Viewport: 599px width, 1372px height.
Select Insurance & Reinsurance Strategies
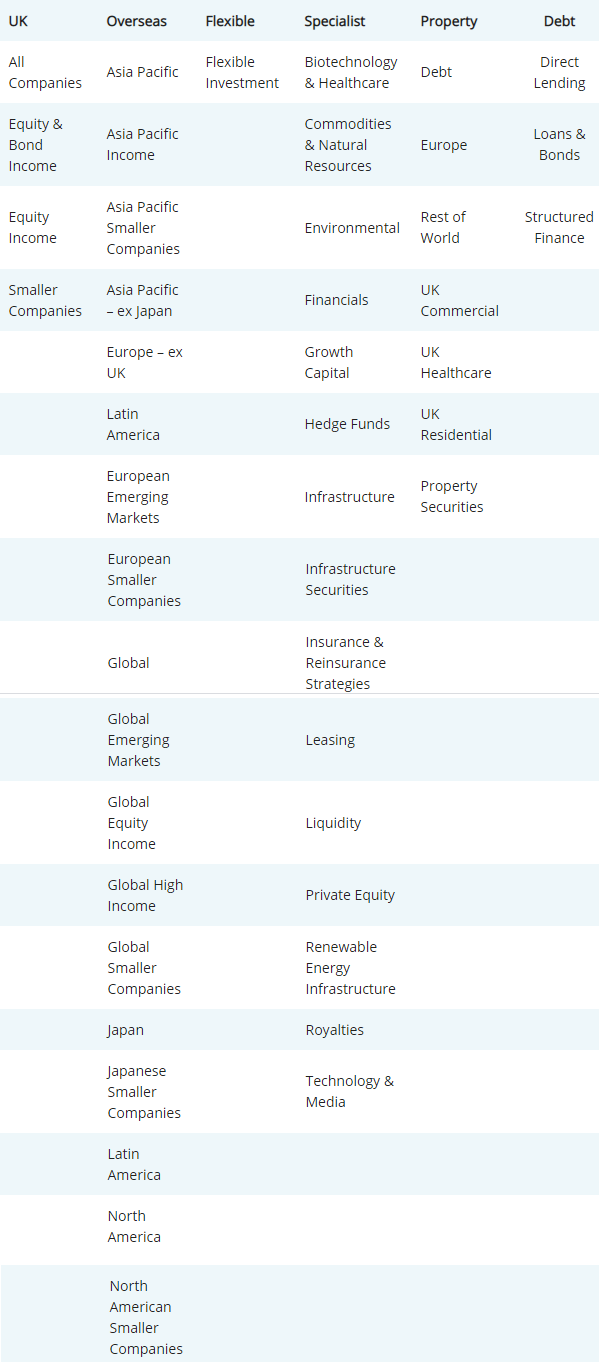tap(345, 663)
